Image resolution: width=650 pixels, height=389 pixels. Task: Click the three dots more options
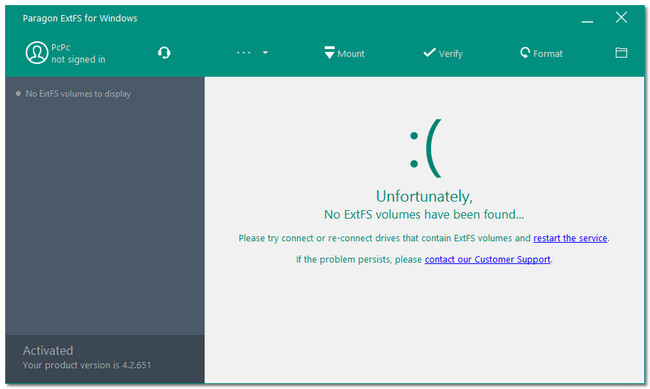pyautogui.click(x=244, y=53)
